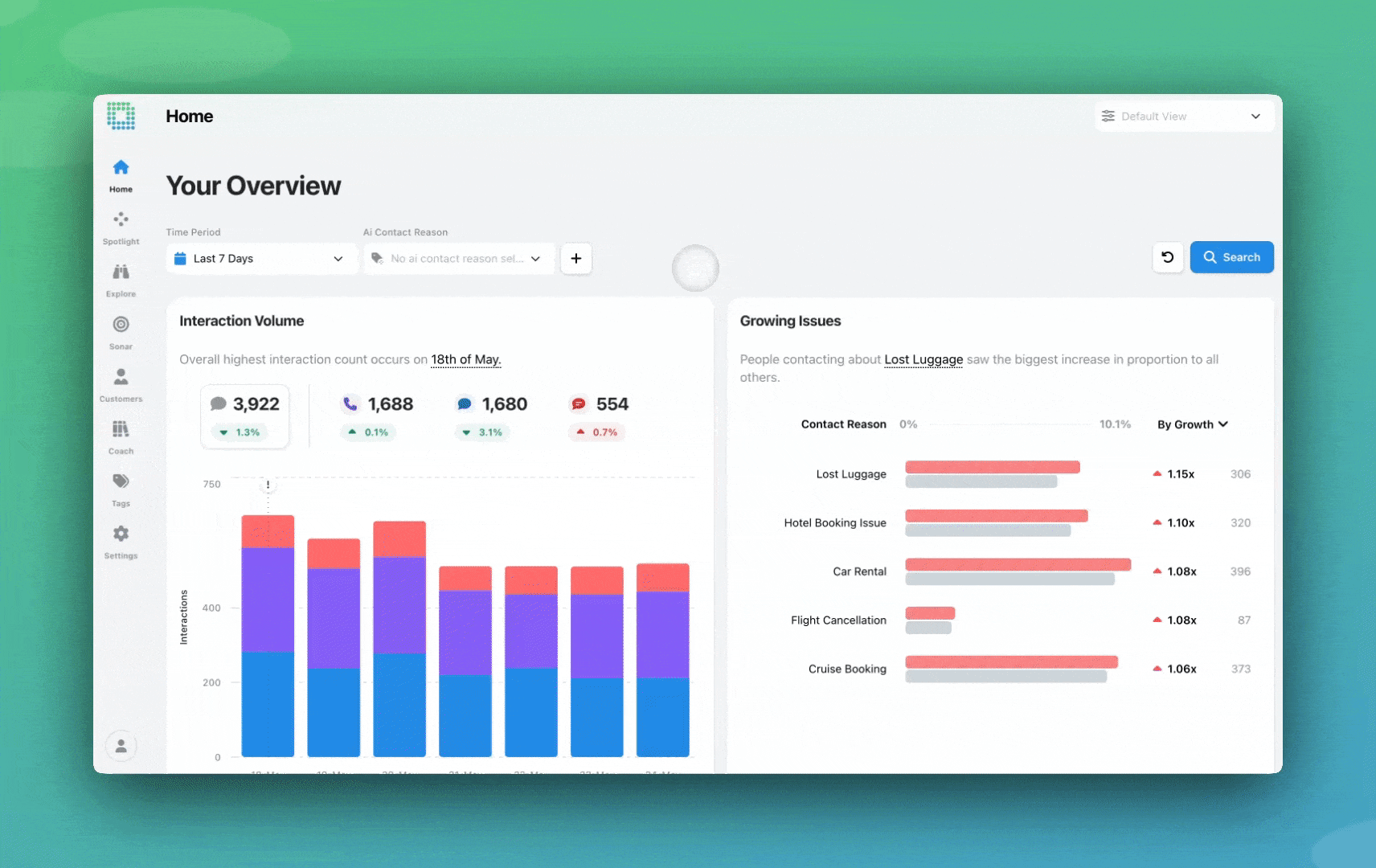
Task: Click the reset filters undo icon
Action: tap(1168, 257)
